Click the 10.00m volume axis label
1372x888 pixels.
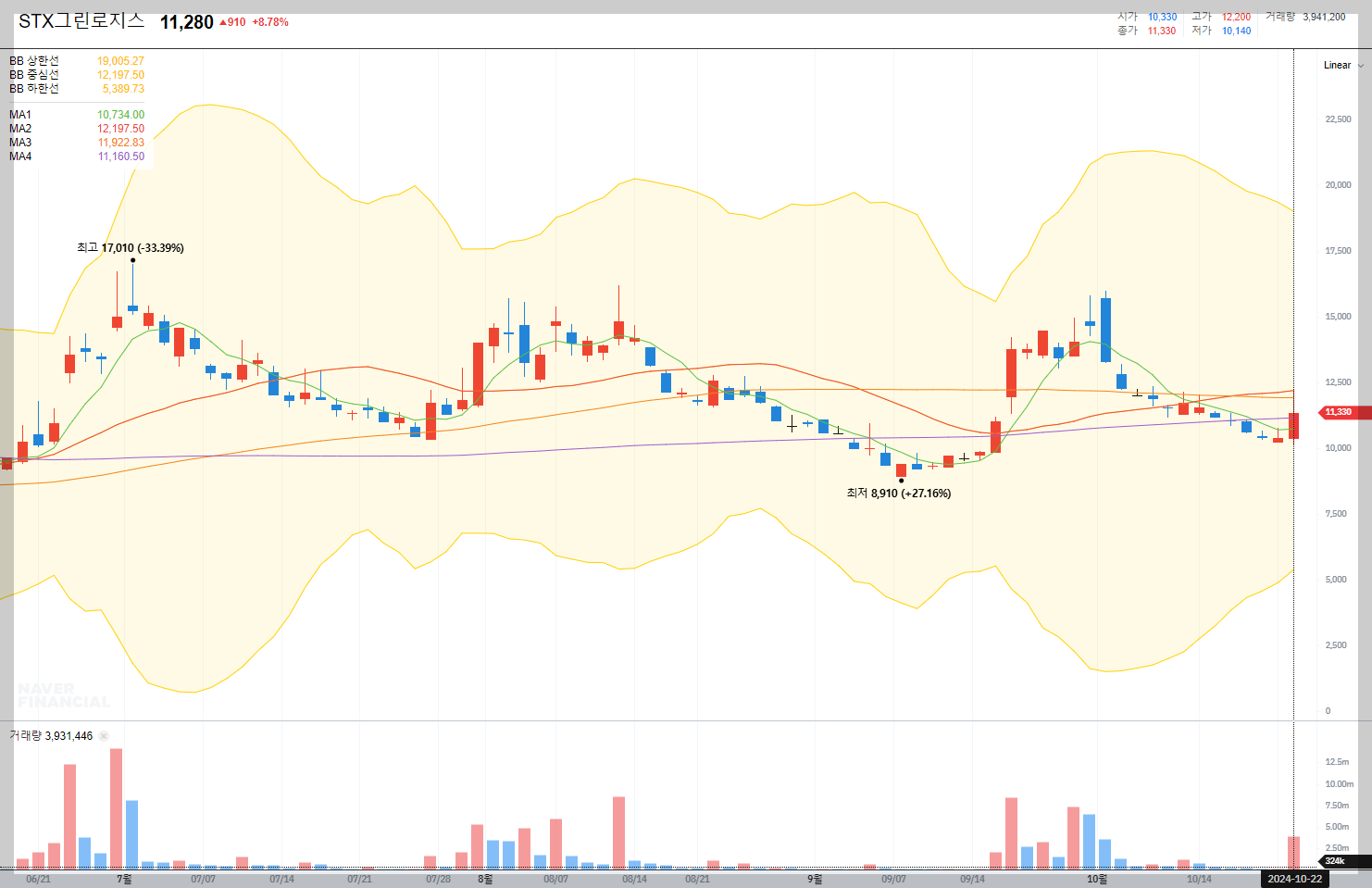(x=1339, y=784)
